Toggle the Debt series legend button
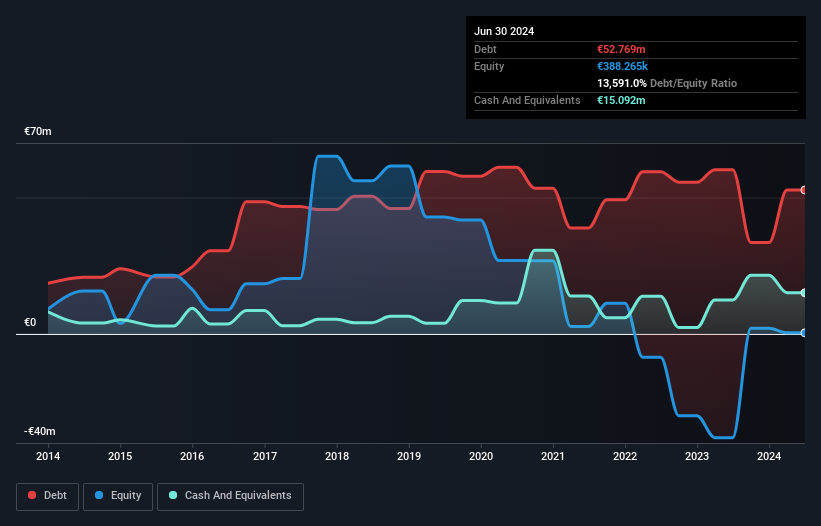Screen dimensions: 821x526 pos(47,496)
